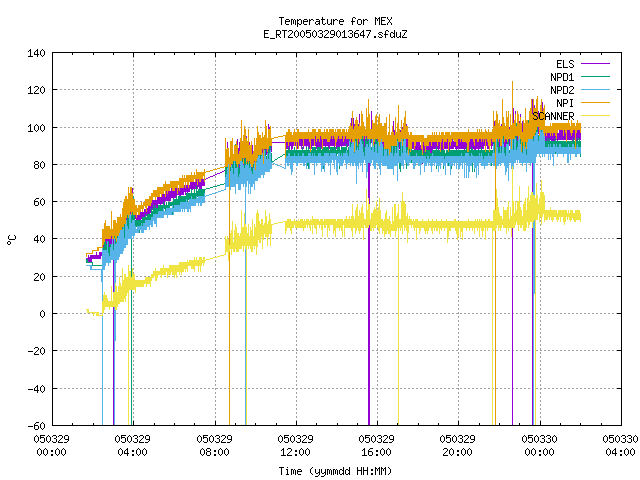This screenshot has width=640, height=480.
Task: Click the chart title 'Temperature for MEX'
Action: 335,21
